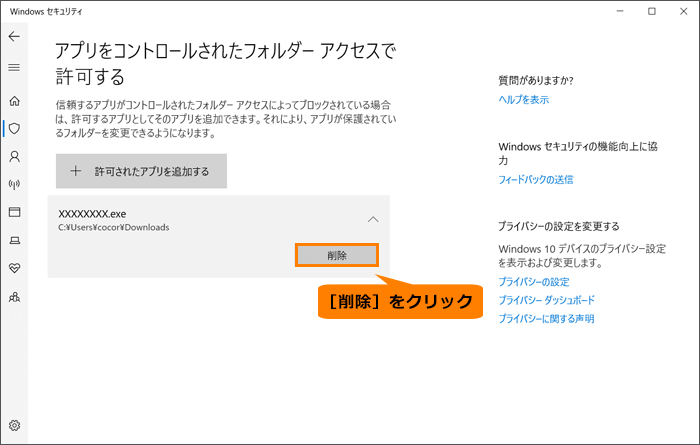This screenshot has width=700, height=445.
Task: Open the ヘルプを表示 link
Action: click(x=524, y=100)
